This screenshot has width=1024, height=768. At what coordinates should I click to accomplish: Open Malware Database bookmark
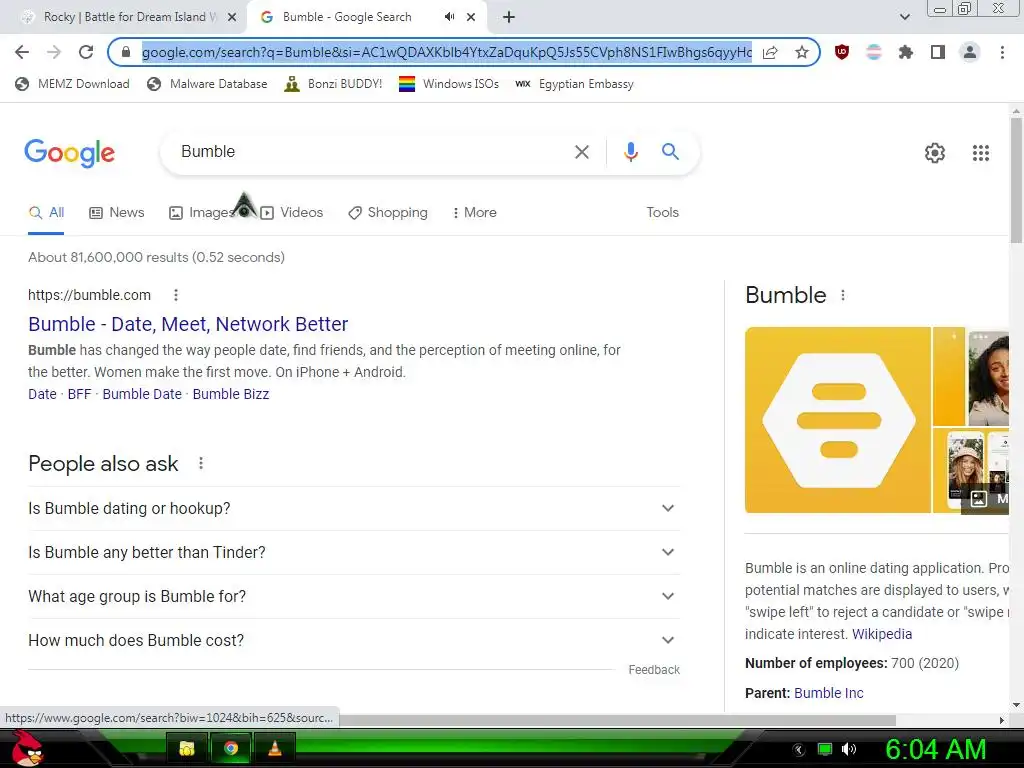[208, 84]
